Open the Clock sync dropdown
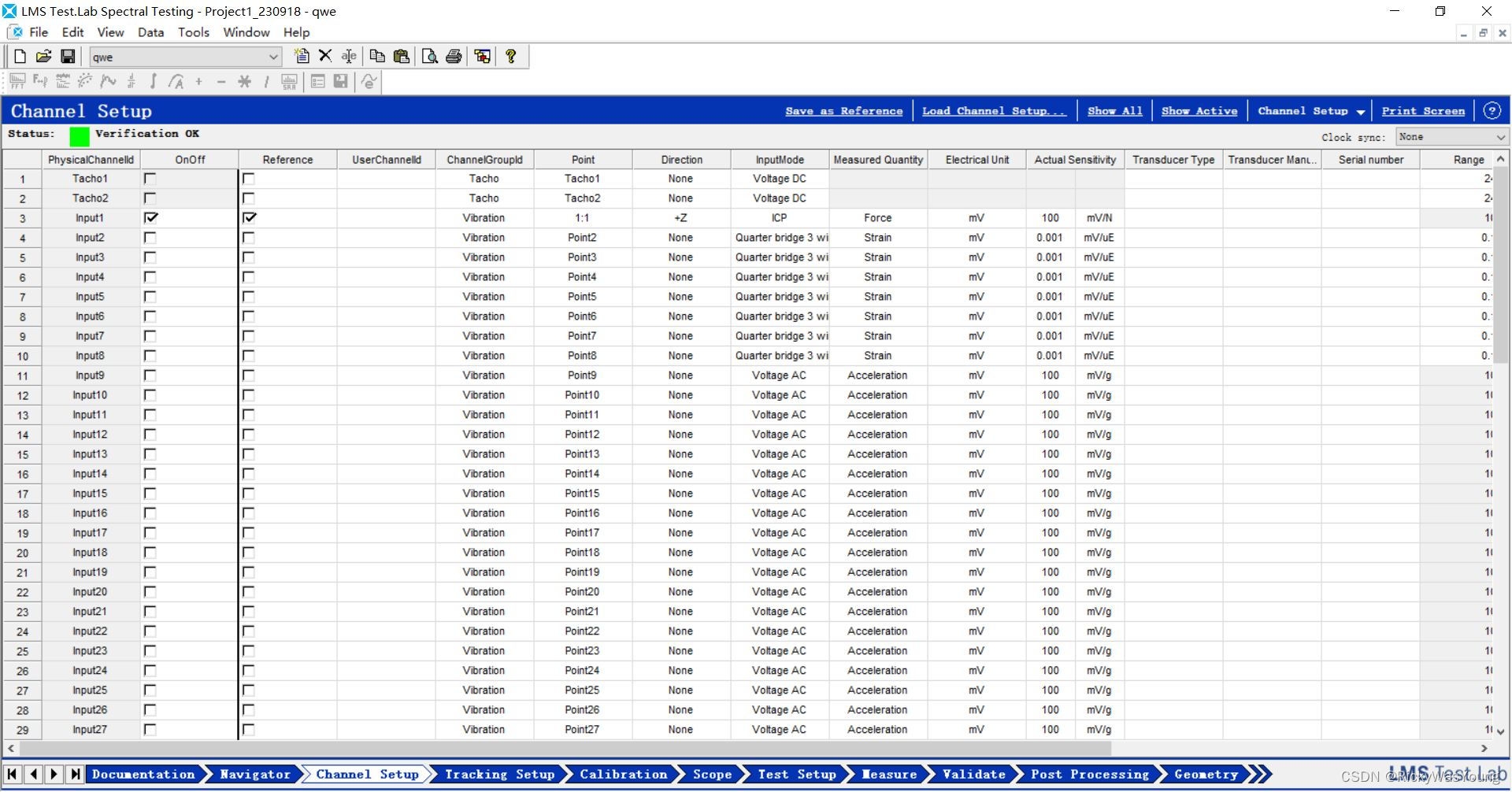This screenshot has height=792, width=1512. coord(1452,137)
